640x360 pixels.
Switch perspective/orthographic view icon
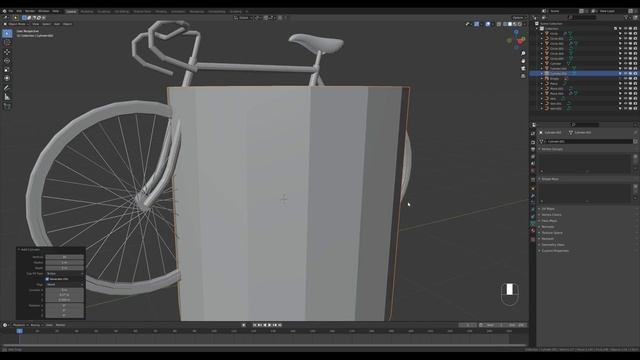(x=523, y=76)
